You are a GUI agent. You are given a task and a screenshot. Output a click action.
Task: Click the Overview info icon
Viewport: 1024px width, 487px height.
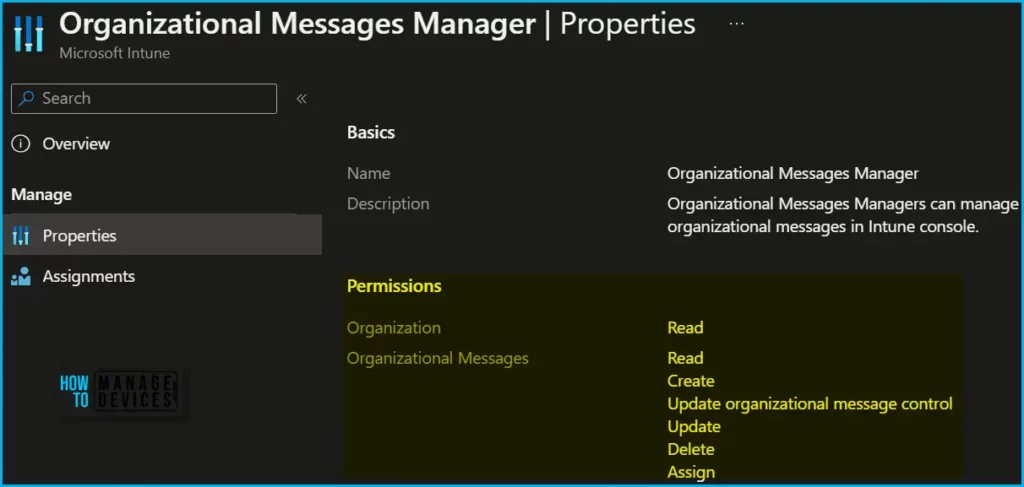(x=22, y=144)
